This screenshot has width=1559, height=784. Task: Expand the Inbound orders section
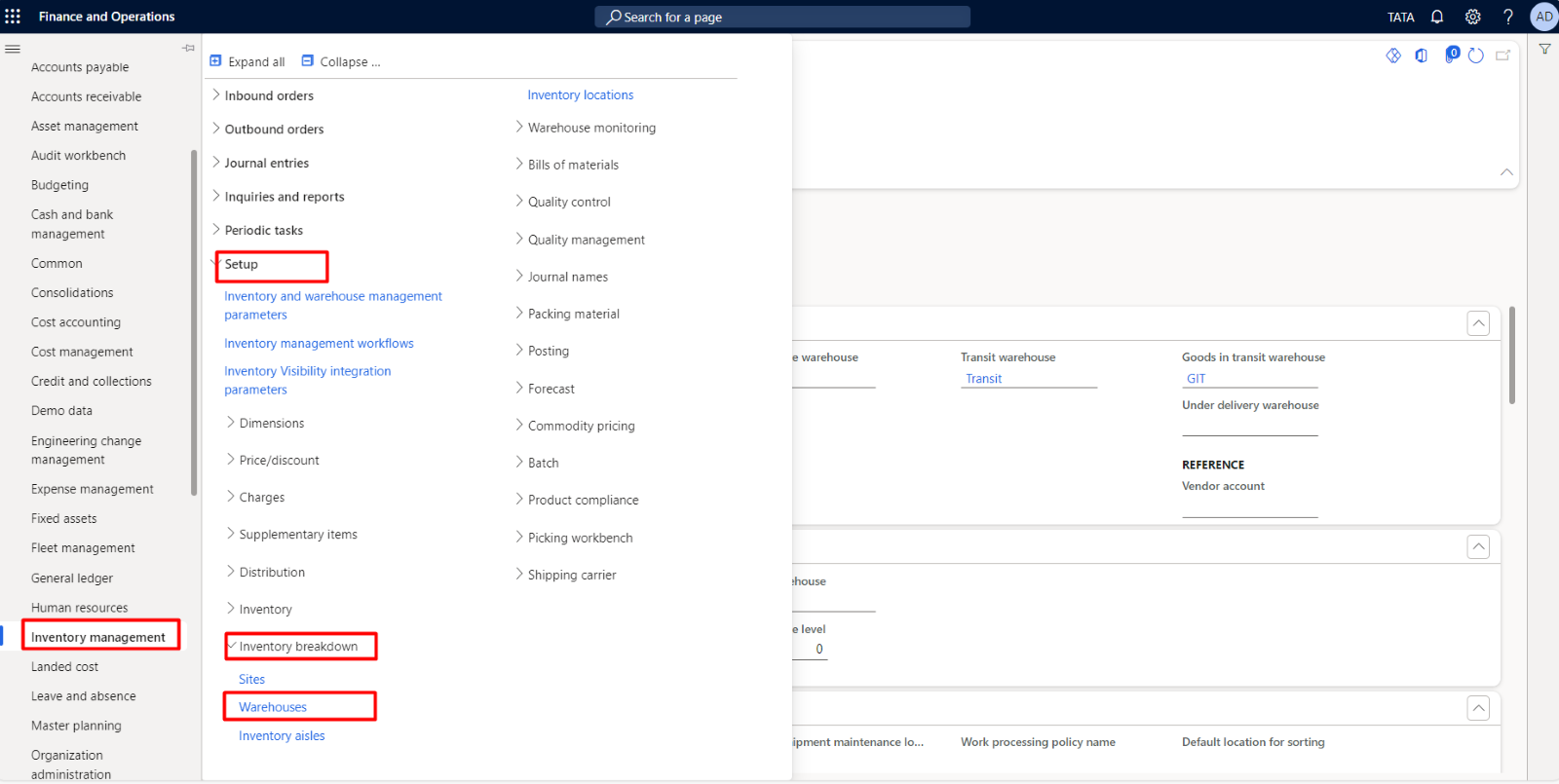click(269, 95)
